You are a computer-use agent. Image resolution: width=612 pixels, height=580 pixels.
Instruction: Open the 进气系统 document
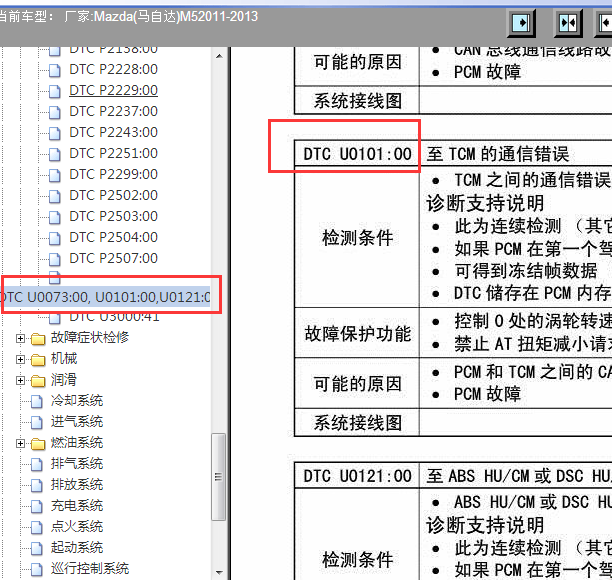click(77, 422)
